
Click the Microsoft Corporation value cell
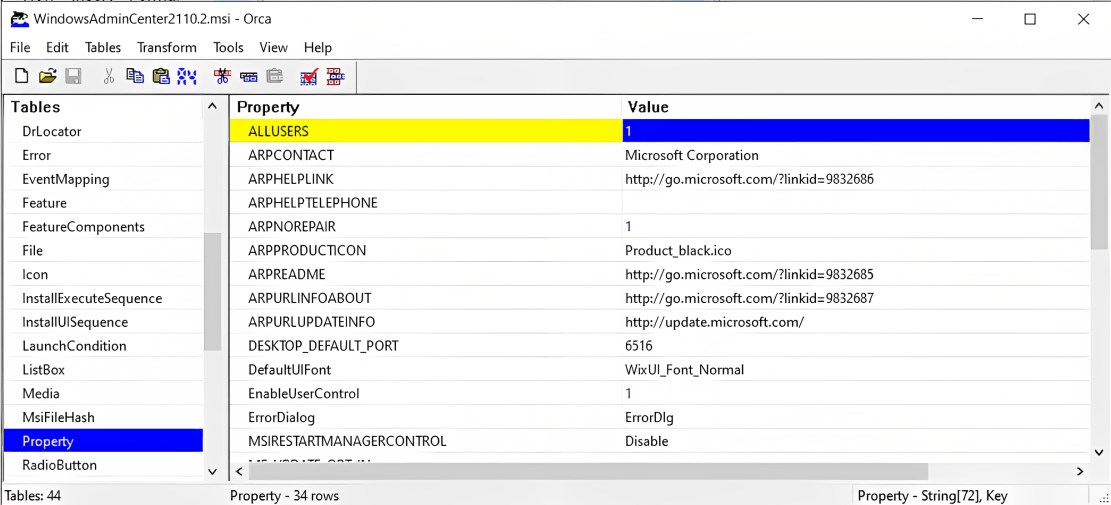[856, 155]
